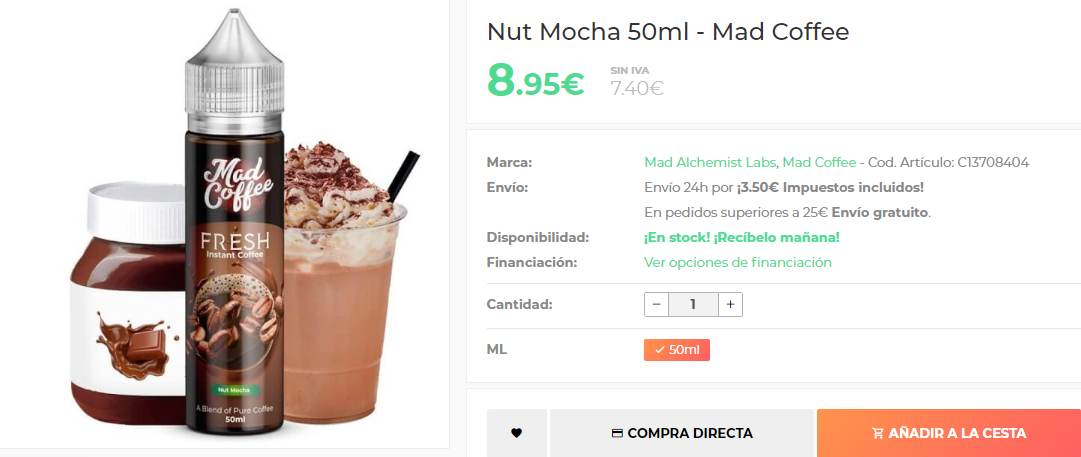Click the AÑADIR A LA CESTA button
This screenshot has height=457, width=1081.
pos(949,433)
